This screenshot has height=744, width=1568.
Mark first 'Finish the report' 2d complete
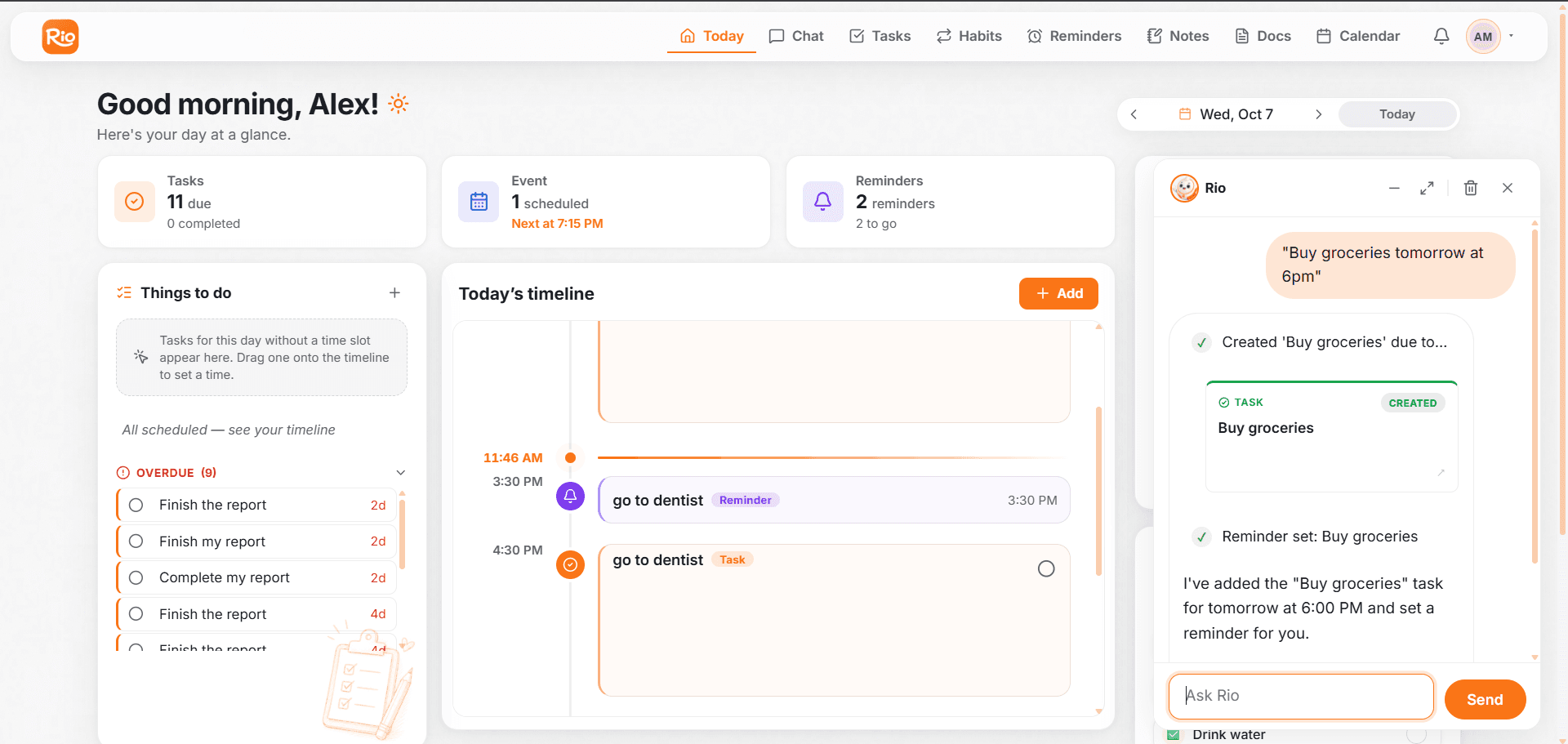pyautogui.click(x=136, y=505)
